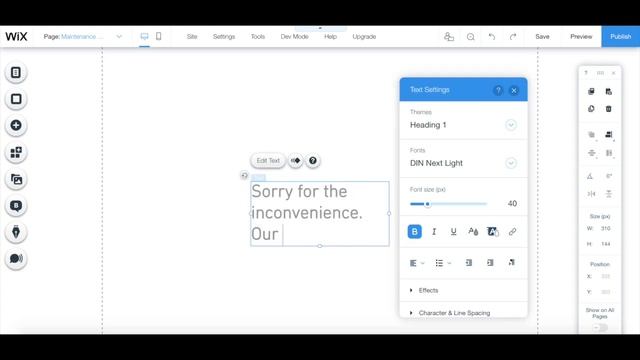The height and width of the screenshot is (360, 640).
Task: Open the text highlight color picker
Action: [493, 232]
